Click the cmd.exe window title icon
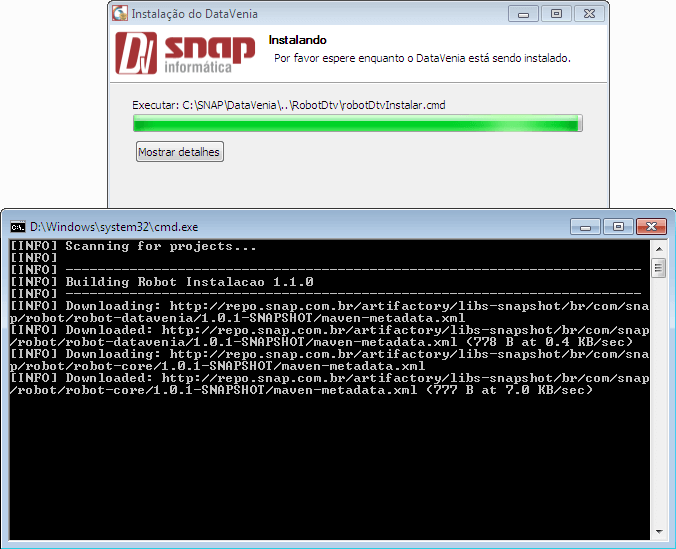 tap(18, 227)
